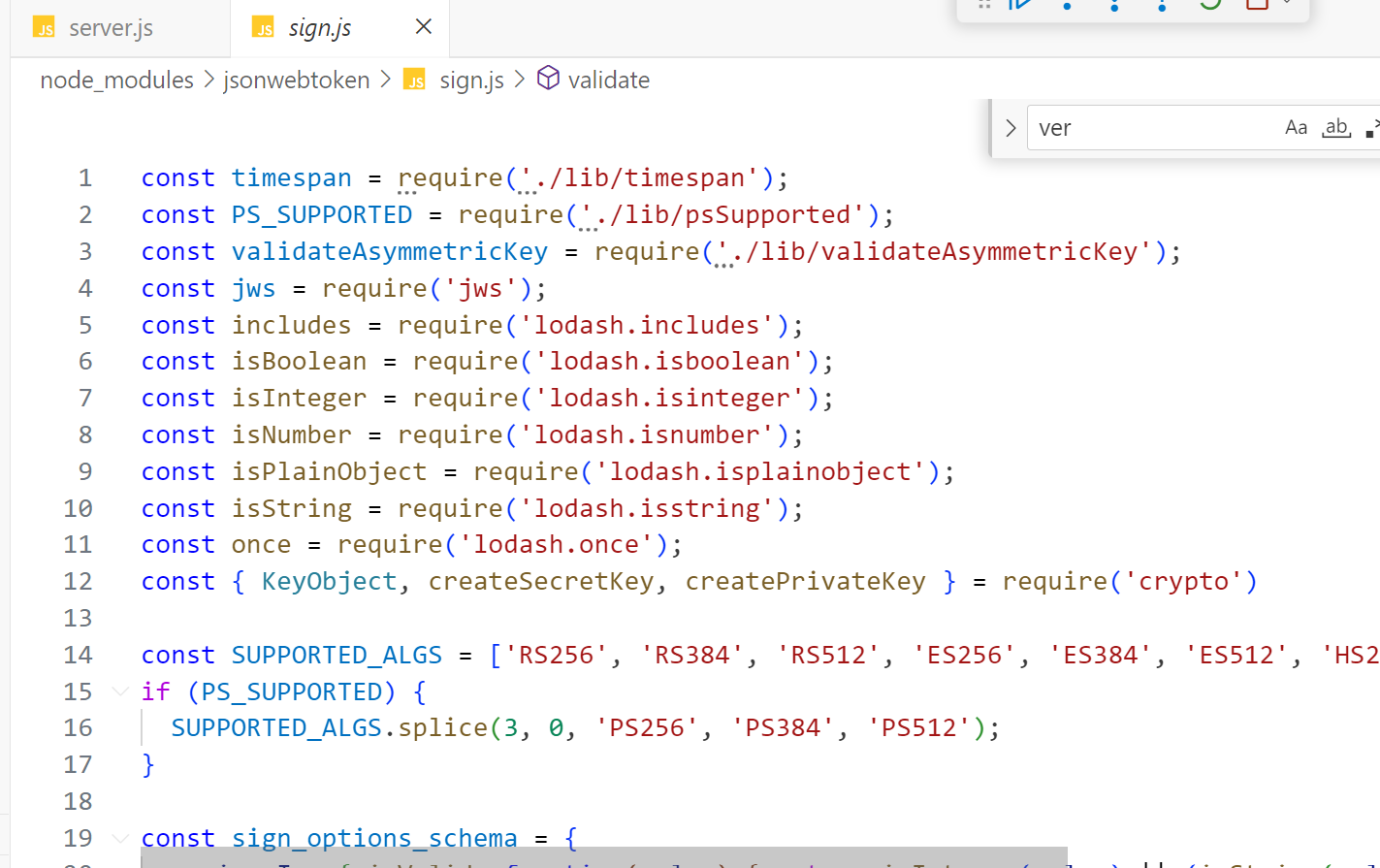Click line number 1 in the gutter

click(85, 178)
